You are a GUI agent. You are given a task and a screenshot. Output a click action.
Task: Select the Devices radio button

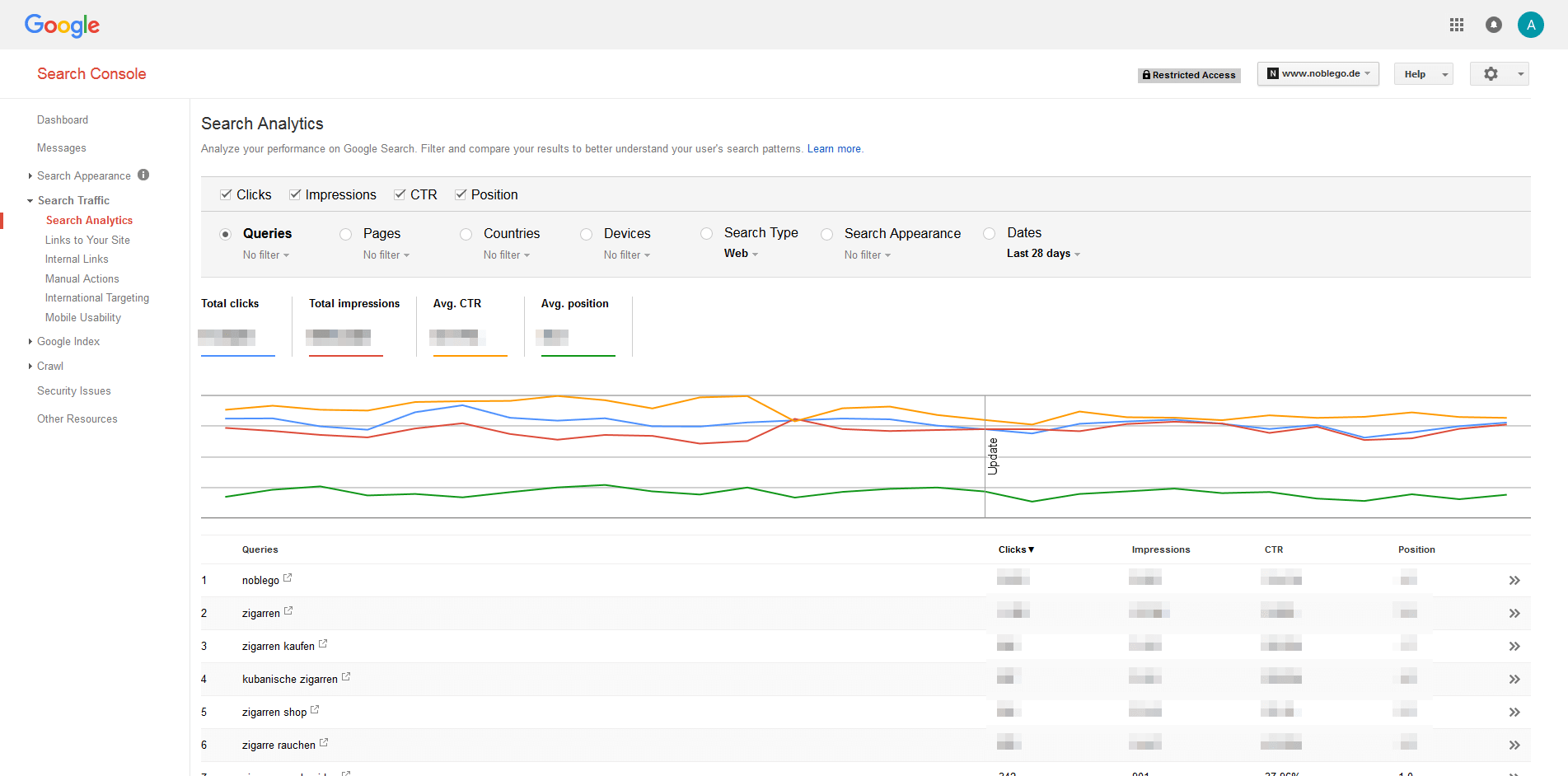pos(586,234)
